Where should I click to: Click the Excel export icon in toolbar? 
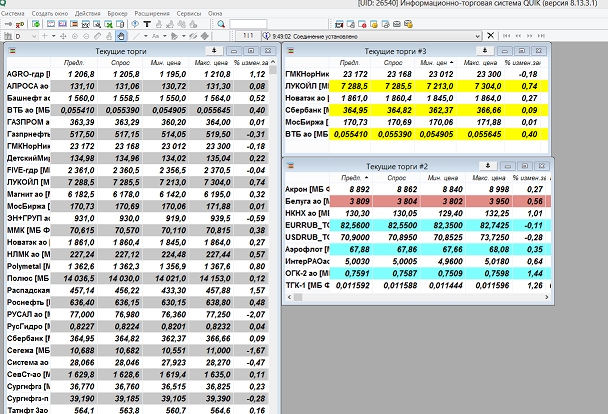pos(109,24)
